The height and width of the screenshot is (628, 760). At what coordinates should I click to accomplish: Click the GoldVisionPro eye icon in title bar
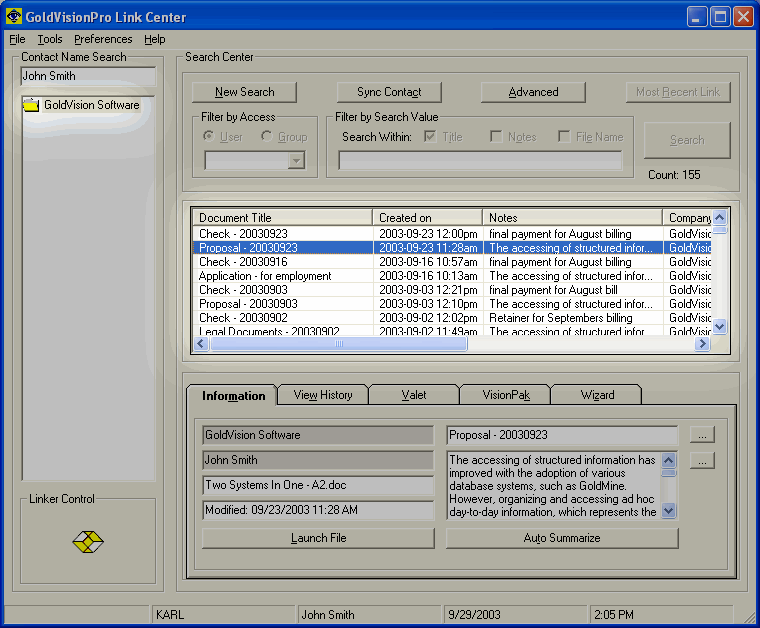(x=14, y=16)
